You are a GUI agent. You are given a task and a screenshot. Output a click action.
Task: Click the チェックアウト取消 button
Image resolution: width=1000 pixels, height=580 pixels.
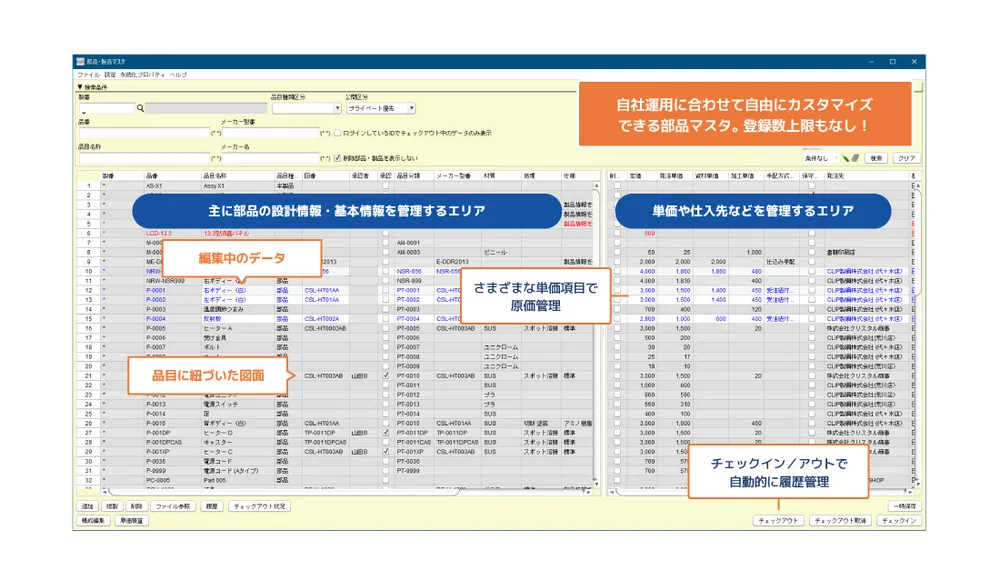coord(840,521)
